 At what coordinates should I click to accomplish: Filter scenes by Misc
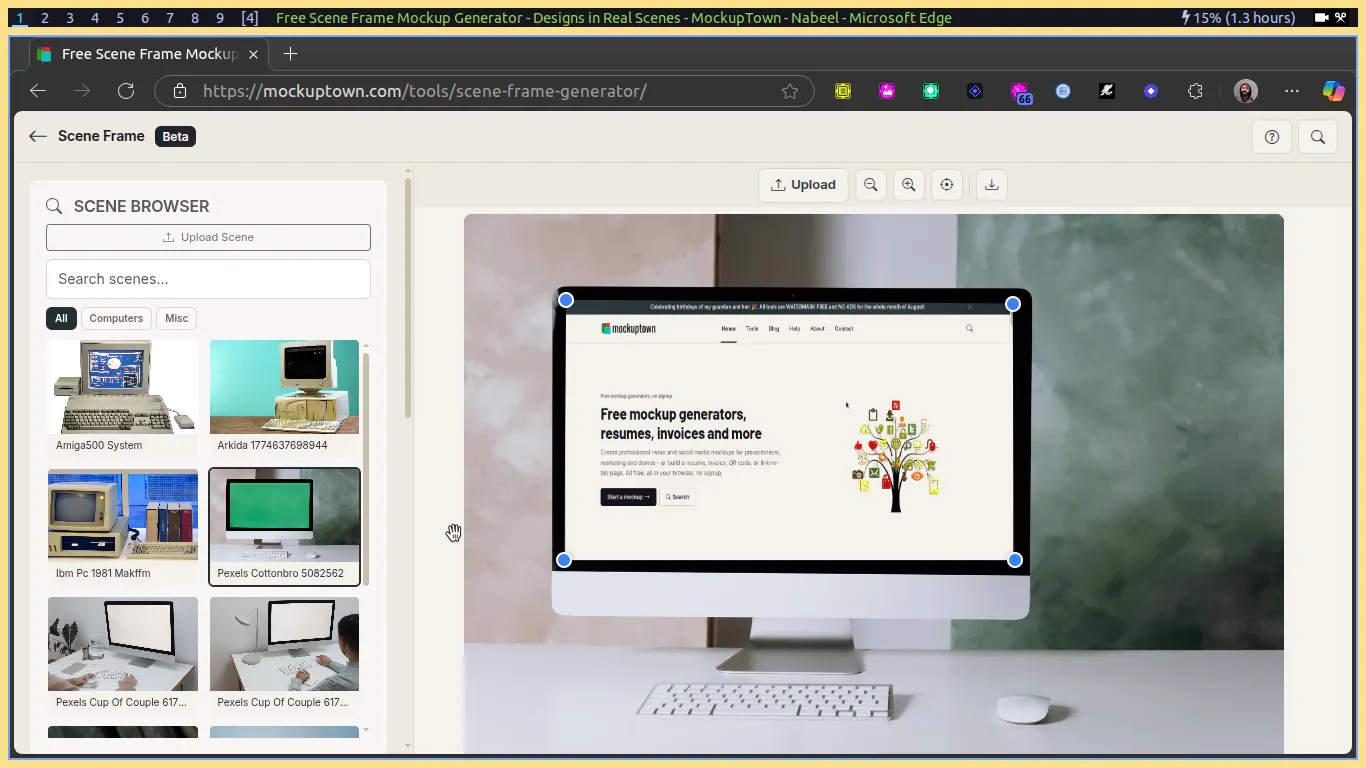(176, 318)
